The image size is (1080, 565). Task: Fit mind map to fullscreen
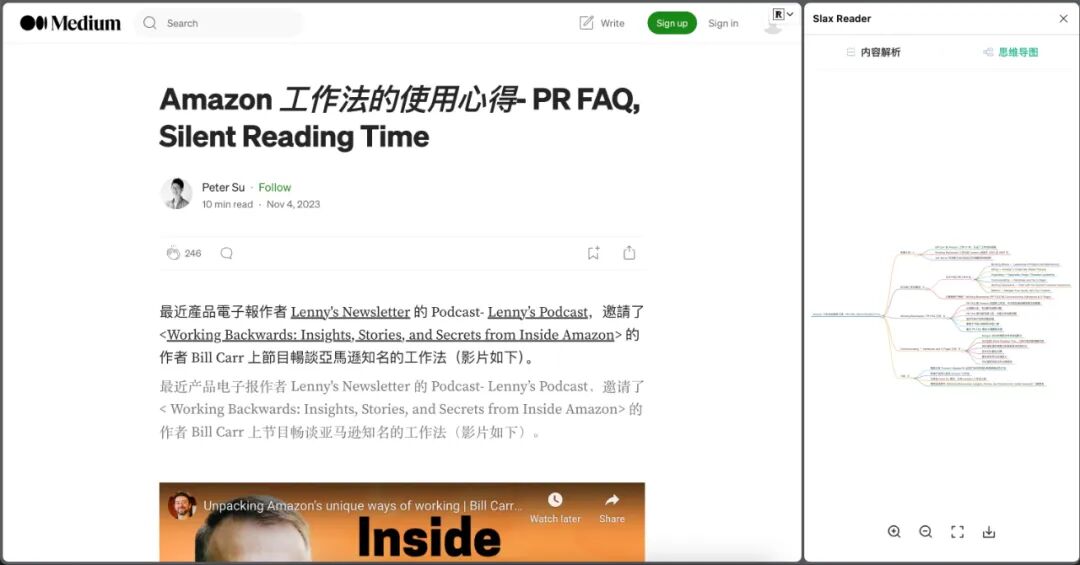tap(957, 531)
